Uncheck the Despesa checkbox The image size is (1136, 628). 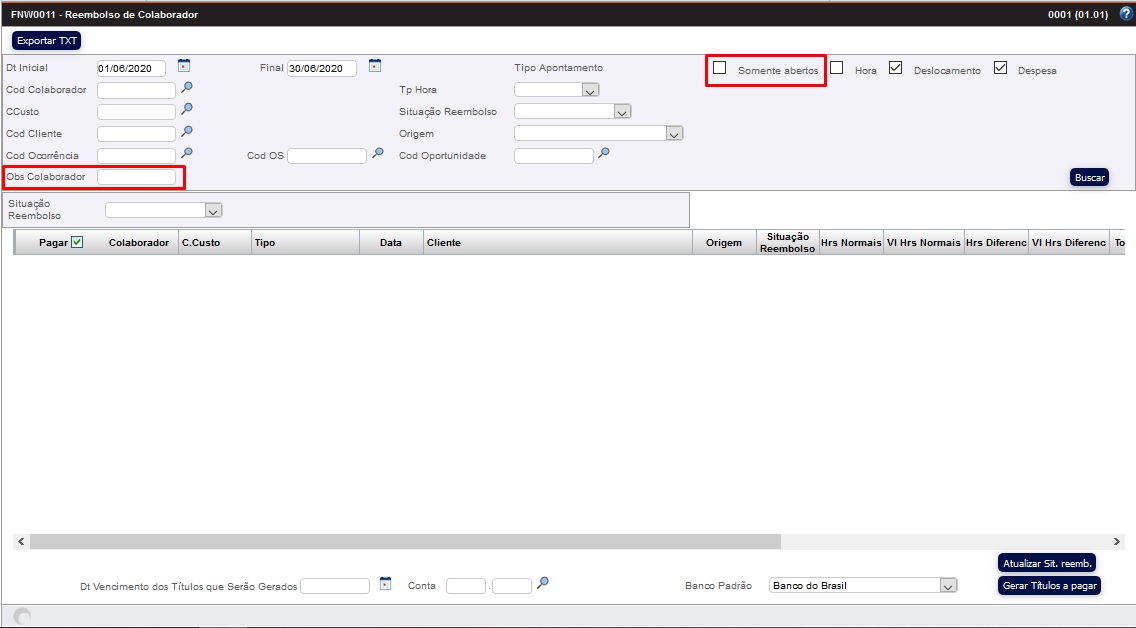click(x=1000, y=68)
